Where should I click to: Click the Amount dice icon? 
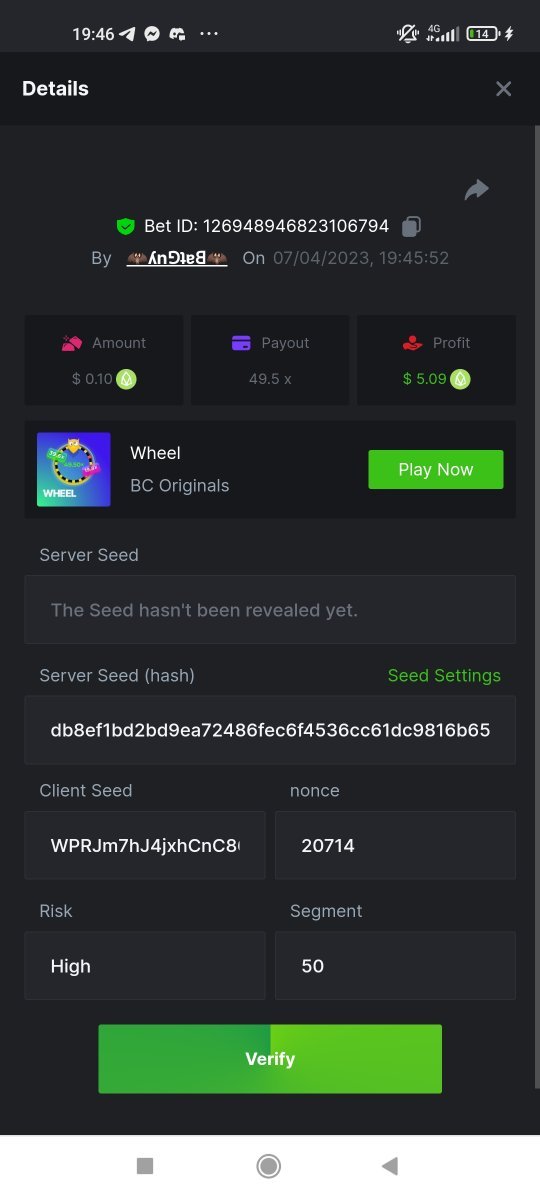[x=72, y=343]
